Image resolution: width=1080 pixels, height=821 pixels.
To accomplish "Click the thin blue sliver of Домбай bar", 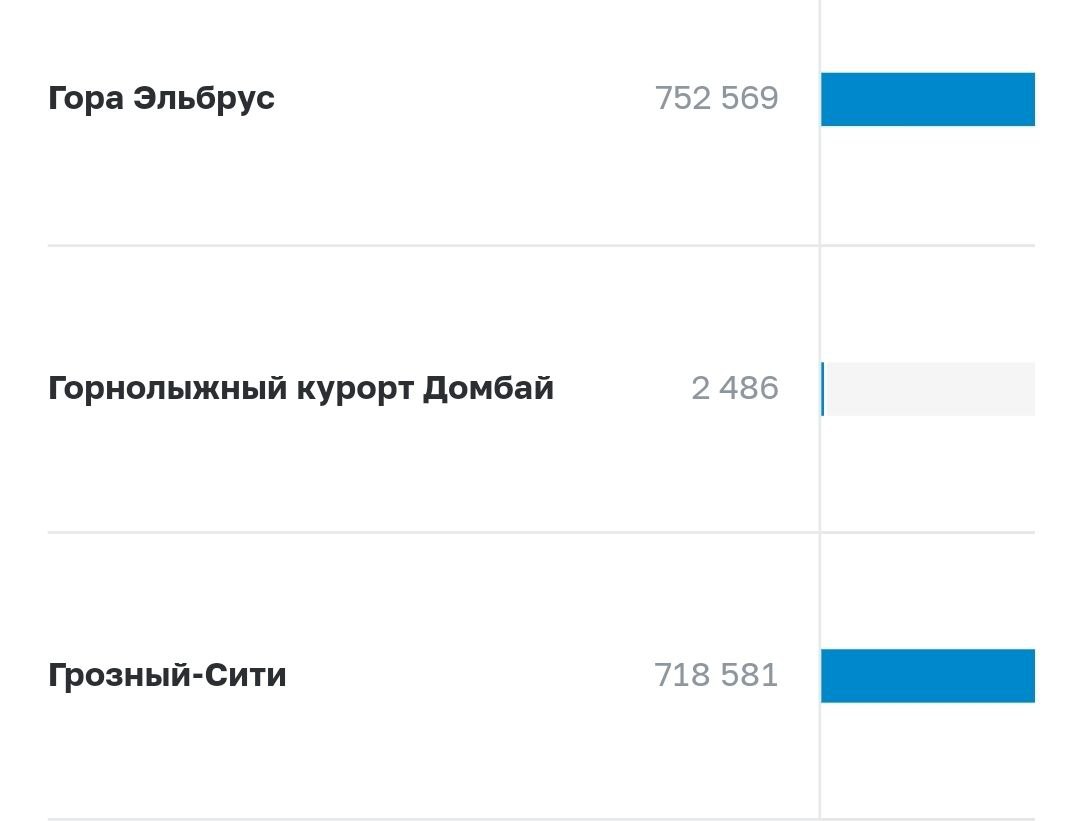I will (822, 389).
